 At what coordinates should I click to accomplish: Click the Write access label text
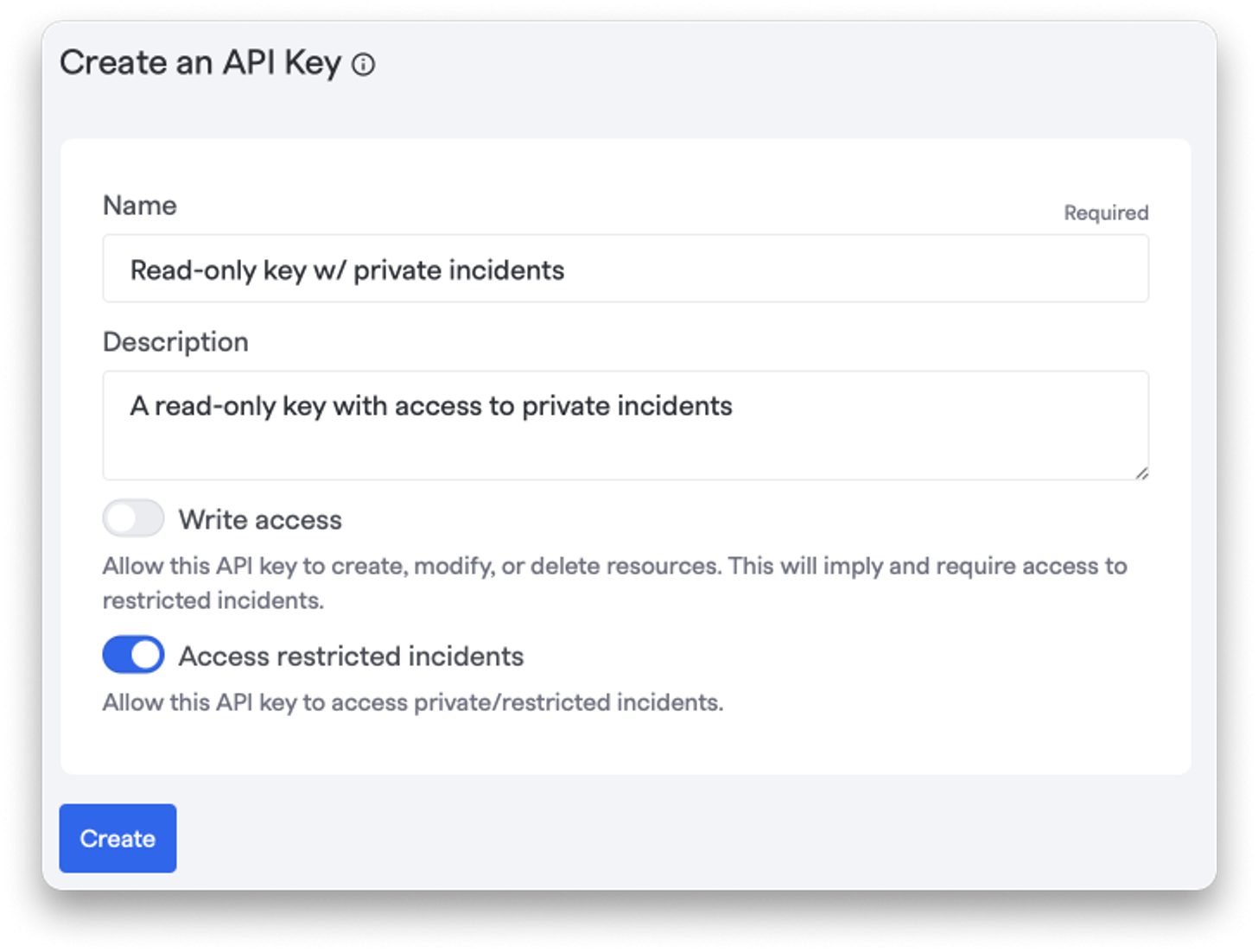(260, 520)
